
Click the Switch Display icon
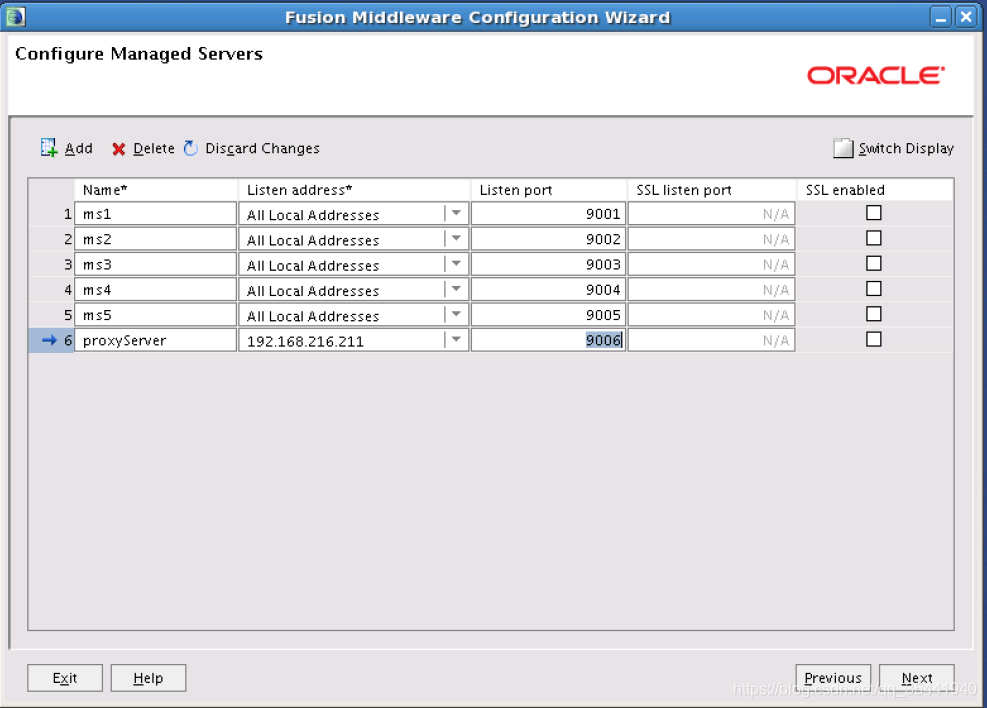point(843,148)
